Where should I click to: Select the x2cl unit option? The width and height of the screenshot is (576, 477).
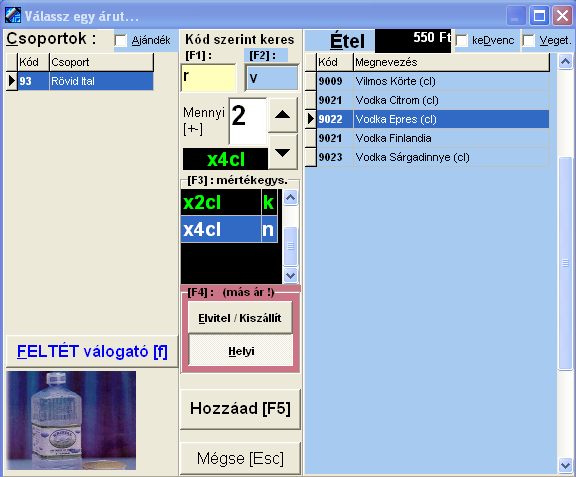point(229,202)
